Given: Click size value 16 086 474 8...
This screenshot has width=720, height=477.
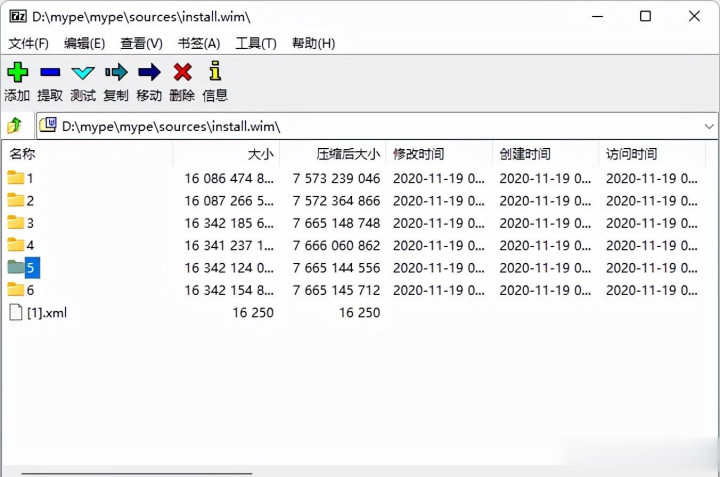Looking at the screenshot, I should pos(229,178).
